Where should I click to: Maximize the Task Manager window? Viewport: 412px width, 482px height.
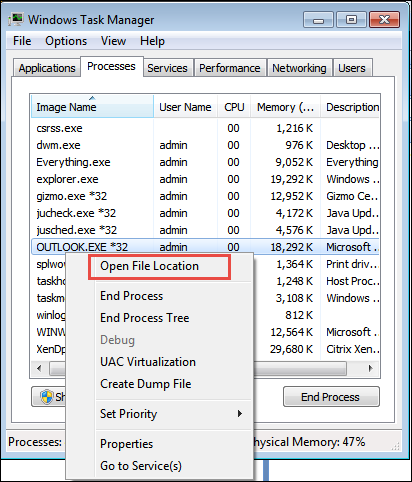tap(351, 20)
